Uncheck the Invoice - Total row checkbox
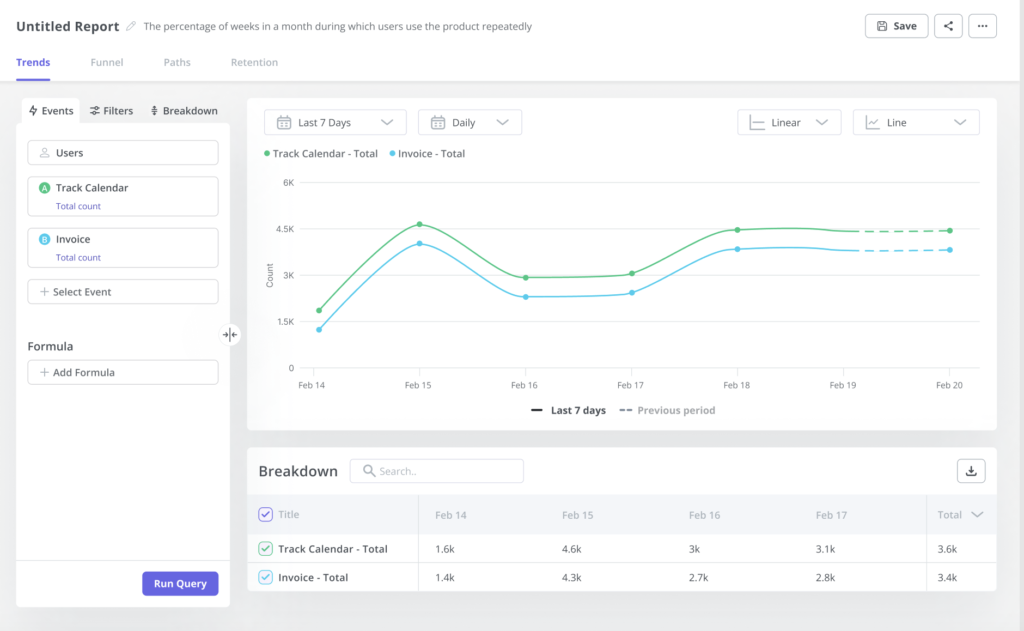This screenshot has height=631, width=1024. tap(265, 578)
